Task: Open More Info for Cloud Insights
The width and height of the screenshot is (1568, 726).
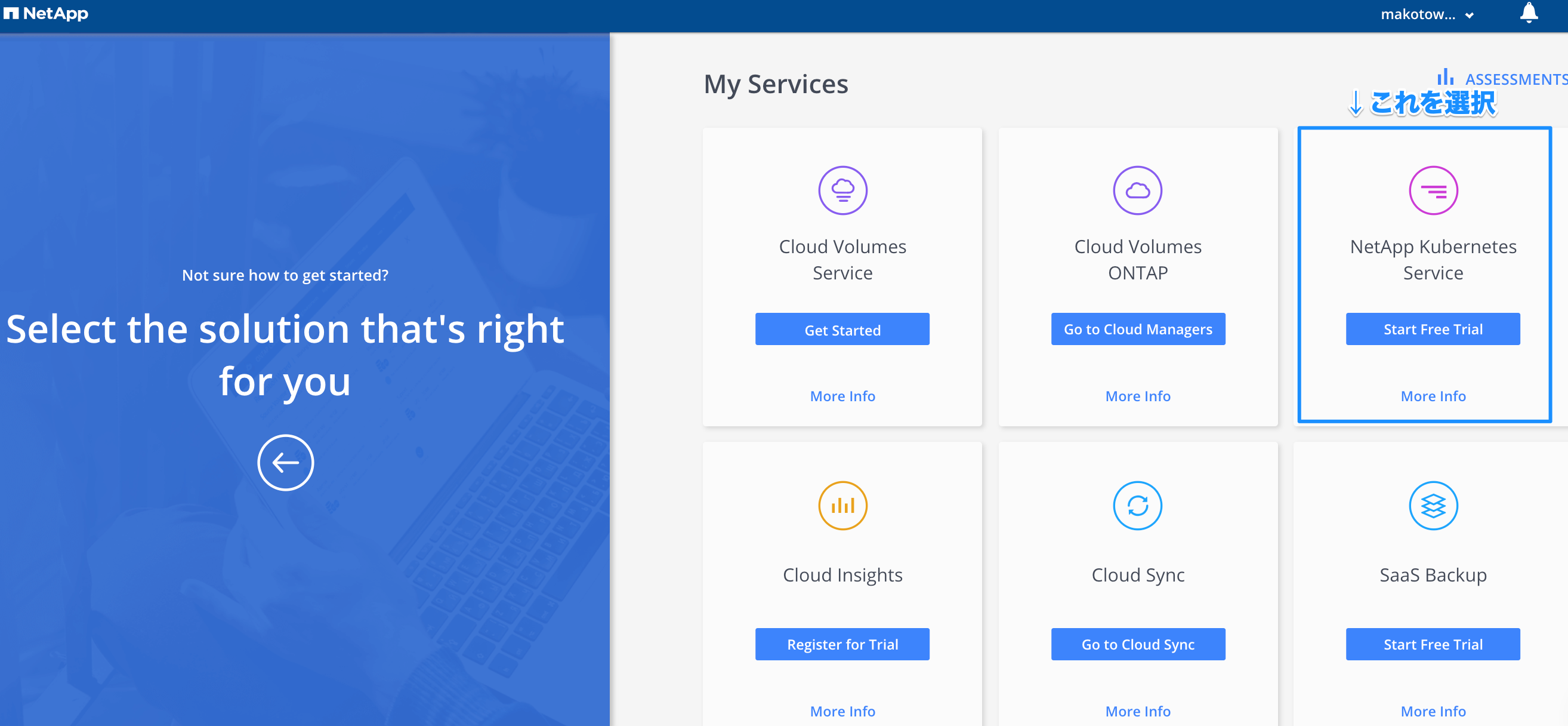Action: point(842,710)
